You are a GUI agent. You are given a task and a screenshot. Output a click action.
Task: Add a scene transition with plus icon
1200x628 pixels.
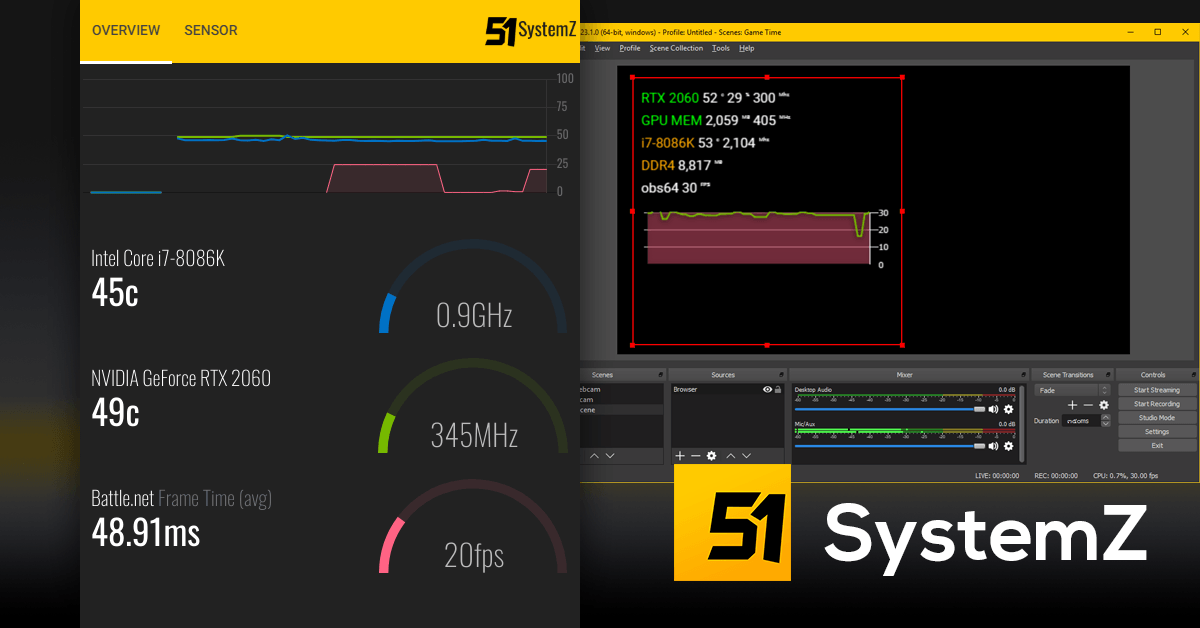[1072, 405]
